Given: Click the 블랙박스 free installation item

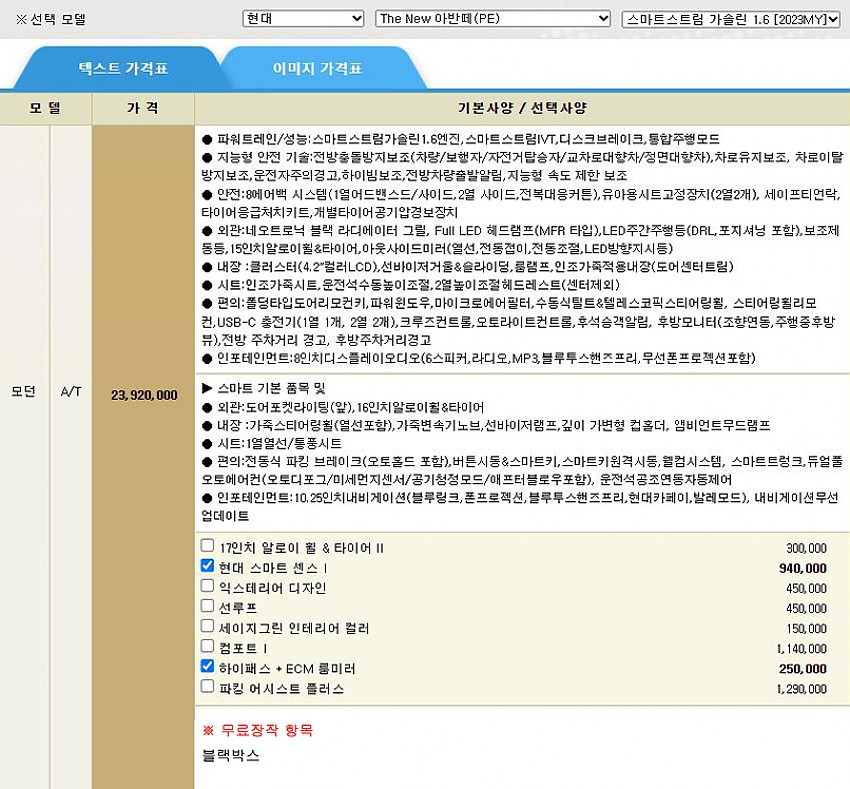Looking at the screenshot, I should click(231, 755).
